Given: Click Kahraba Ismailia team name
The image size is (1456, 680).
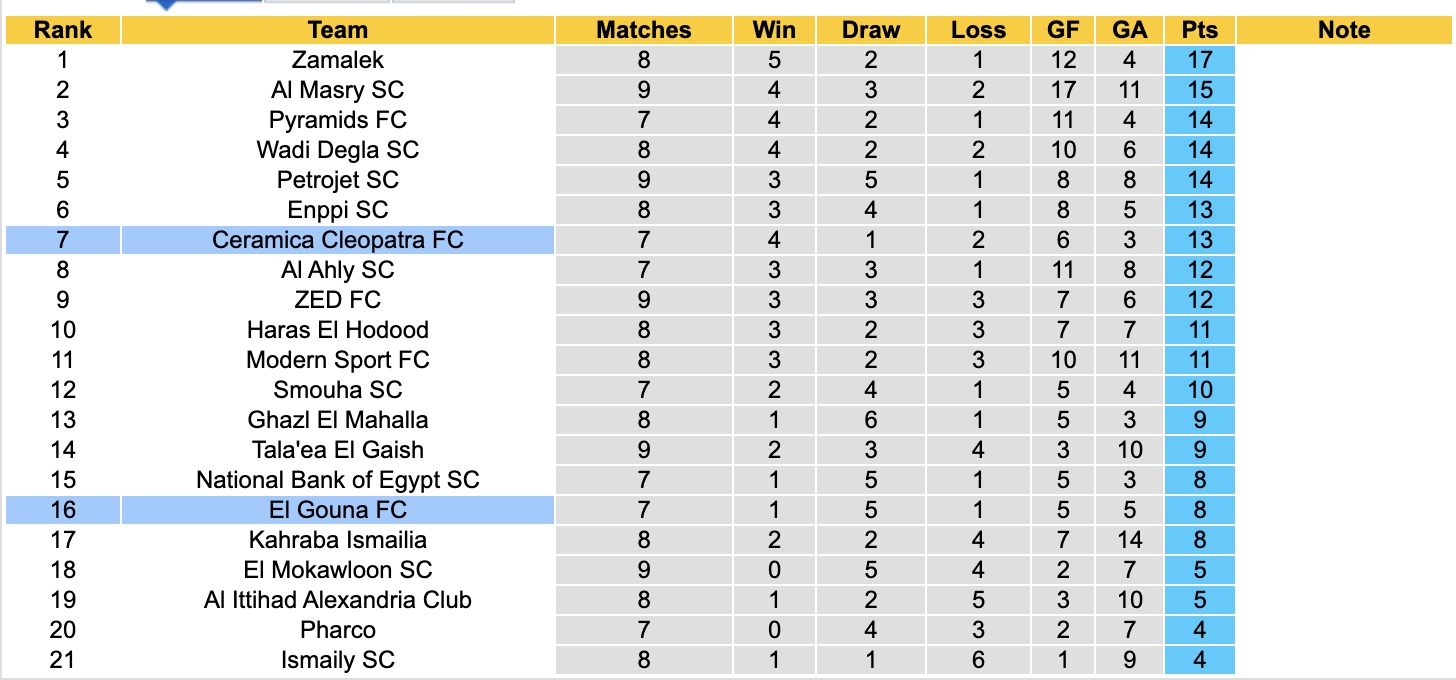Looking at the screenshot, I should (x=338, y=540).
